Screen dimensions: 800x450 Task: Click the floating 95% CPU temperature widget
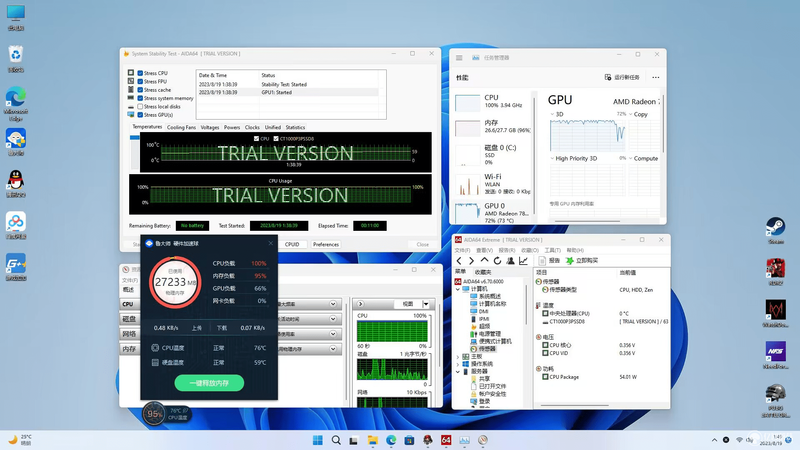point(166,413)
